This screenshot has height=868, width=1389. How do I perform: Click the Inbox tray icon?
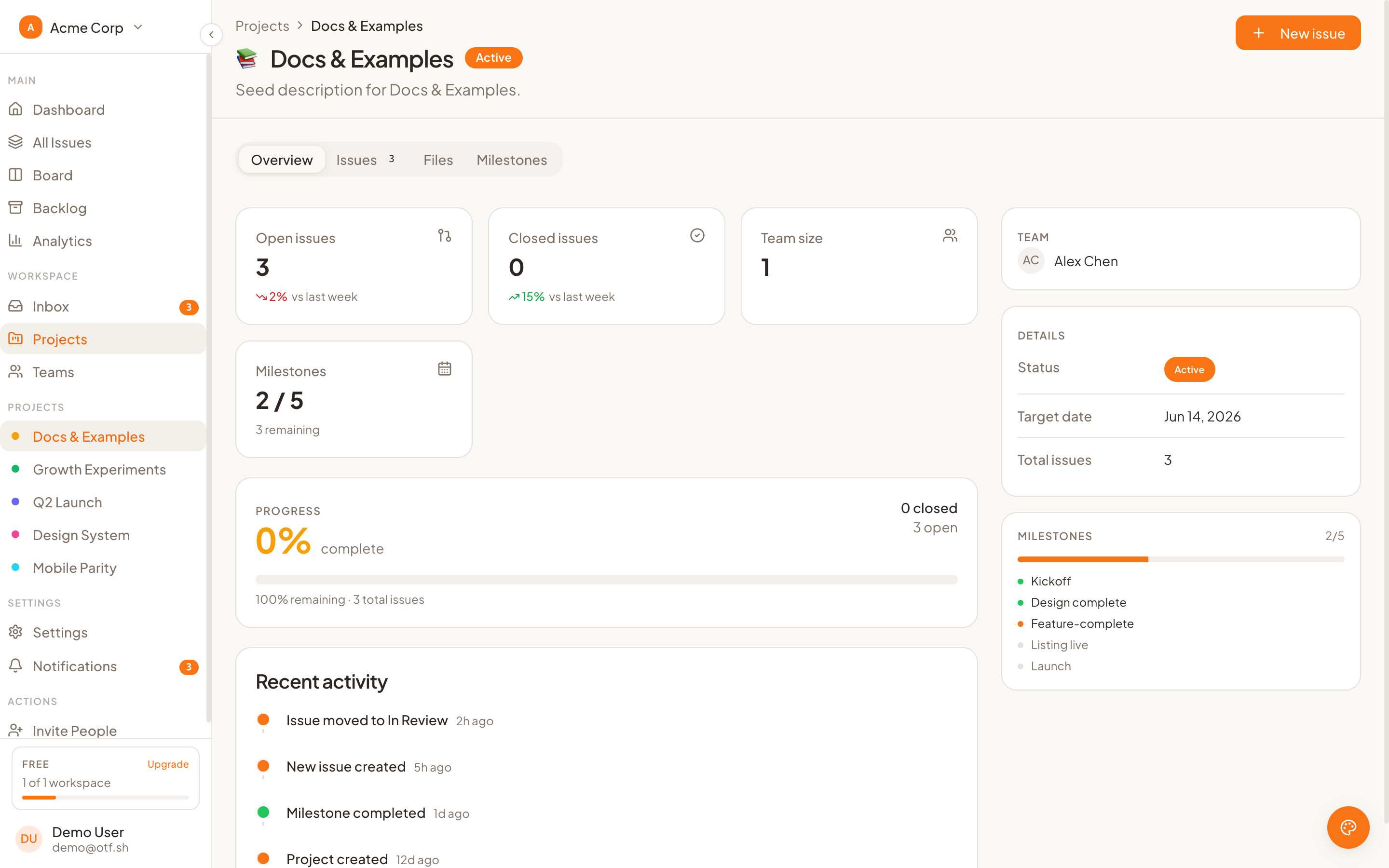[x=15, y=306]
